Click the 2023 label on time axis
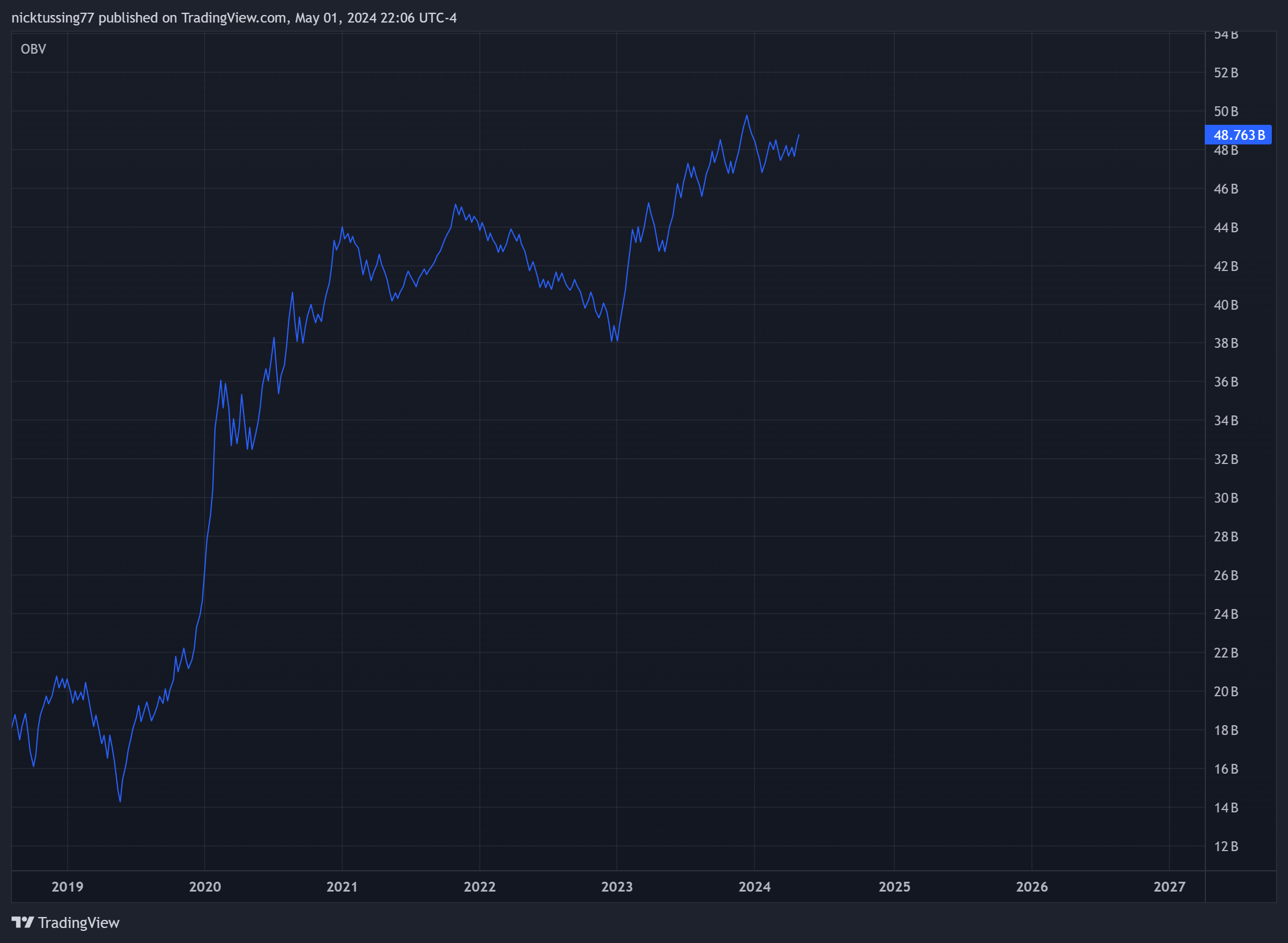The height and width of the screenshot is (943, 1288). (x=617, y=886)
